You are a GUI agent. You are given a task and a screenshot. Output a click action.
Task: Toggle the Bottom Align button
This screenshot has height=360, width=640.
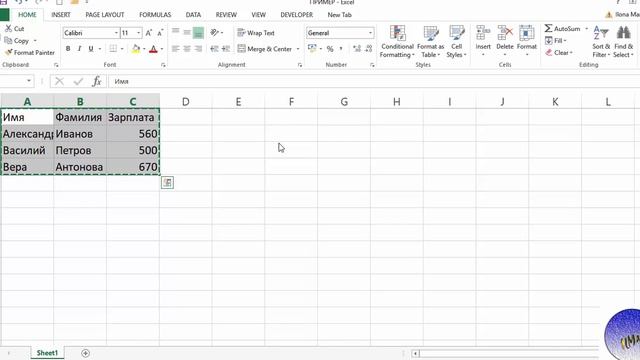198,33
